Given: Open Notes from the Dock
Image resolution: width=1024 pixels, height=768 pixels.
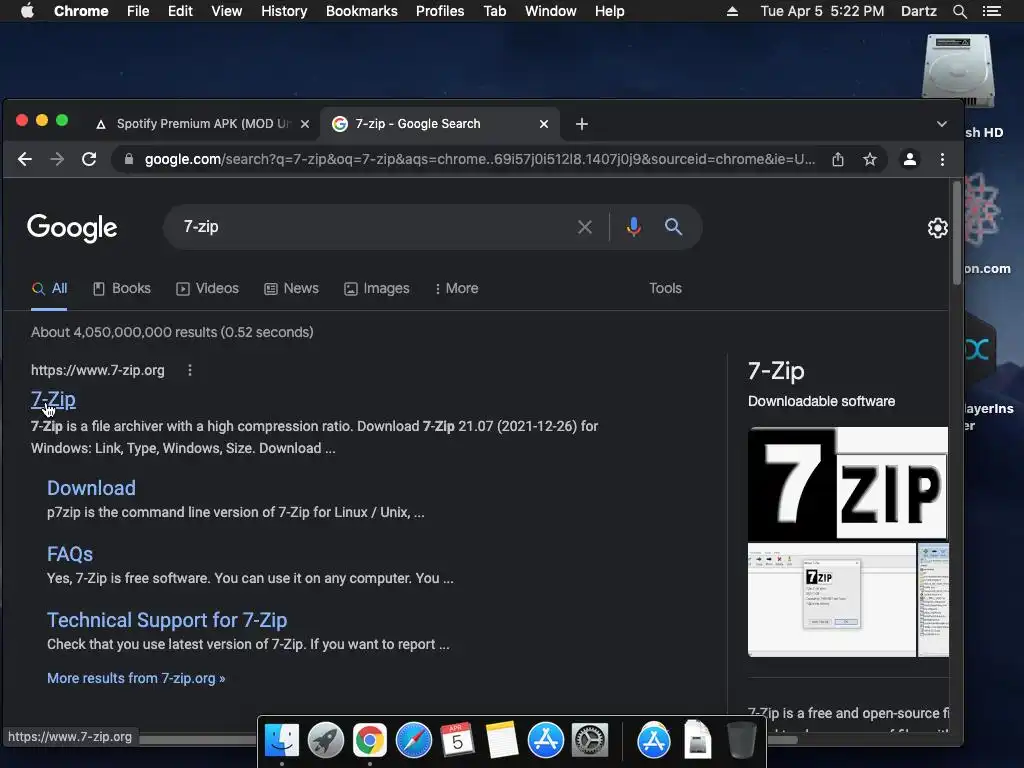Looking at the screenshot, I should tap(502, 741).
